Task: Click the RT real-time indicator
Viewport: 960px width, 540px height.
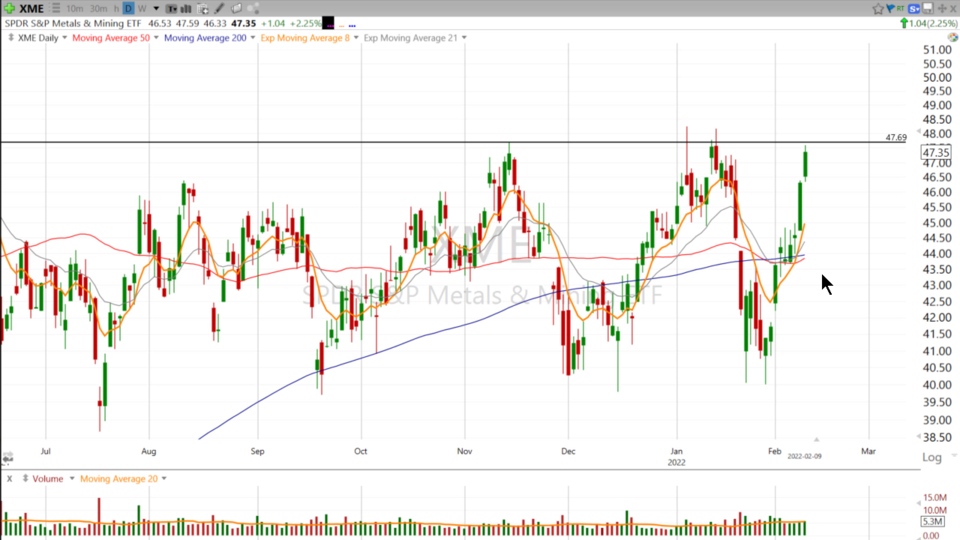Action: (900, 9)
